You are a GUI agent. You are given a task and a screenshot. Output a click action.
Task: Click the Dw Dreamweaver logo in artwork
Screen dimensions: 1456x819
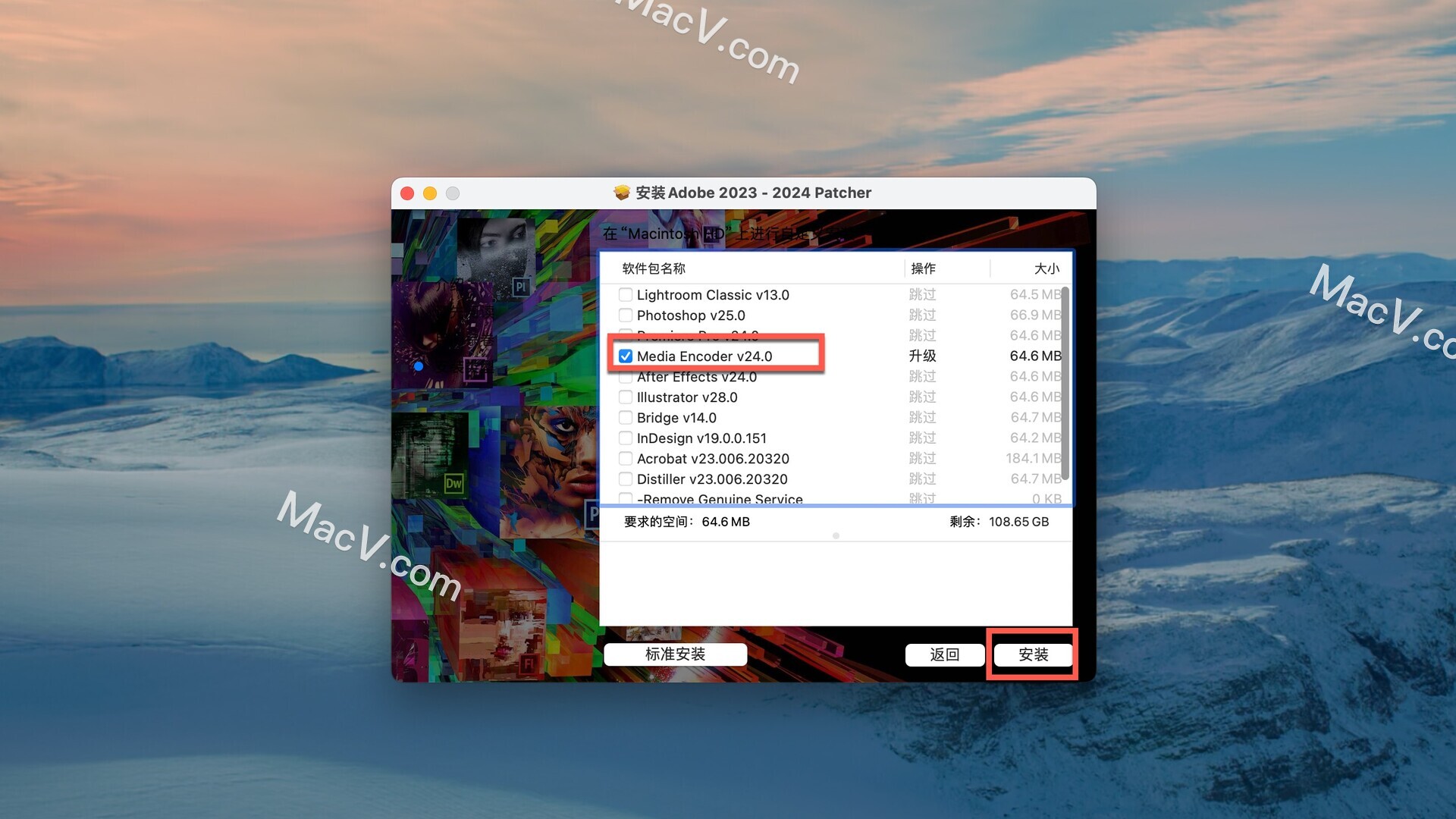point(453,484)
